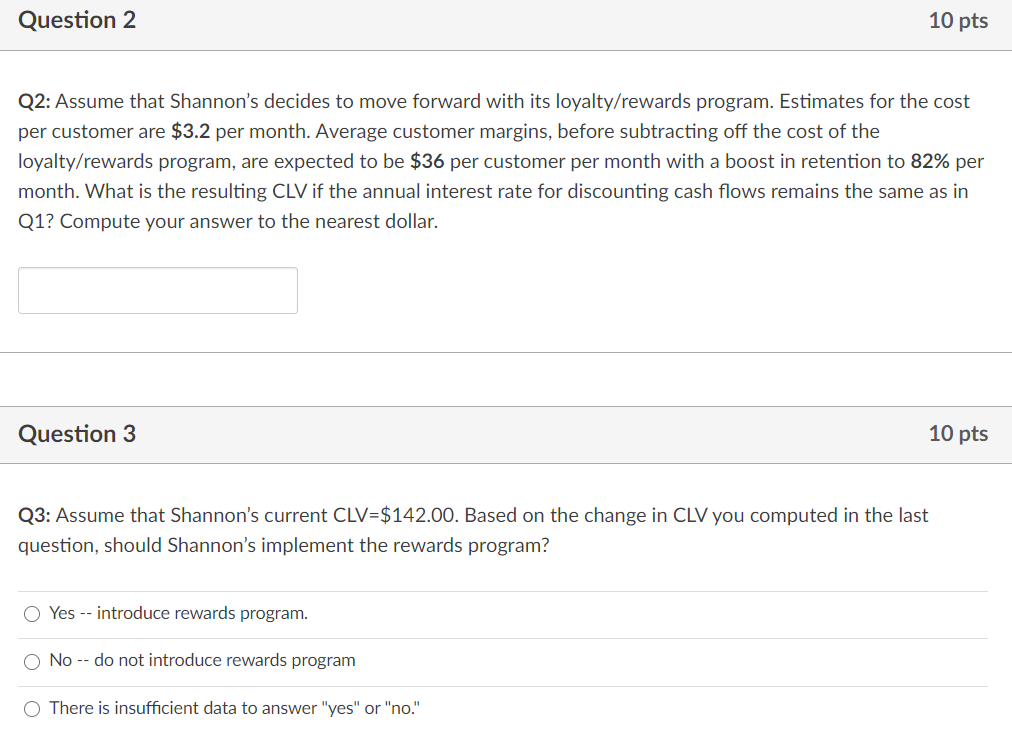Viewport: 1012px width, 754px height.
Task: Click the "Yes -- introduce rewards program." label text
Action: (178, 613)
